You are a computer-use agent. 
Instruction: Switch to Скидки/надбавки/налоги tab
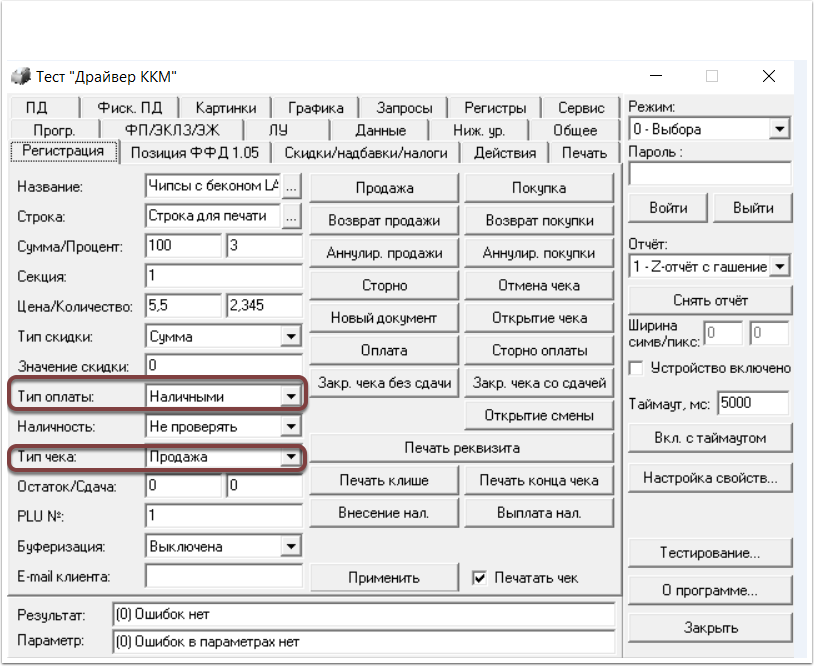tap(365, 153)
